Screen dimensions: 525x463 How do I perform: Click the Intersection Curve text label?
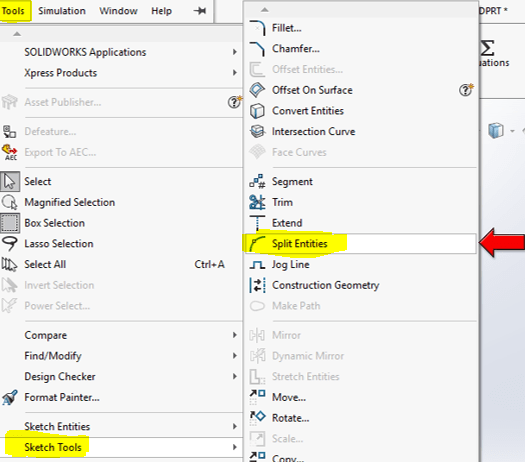313,131
